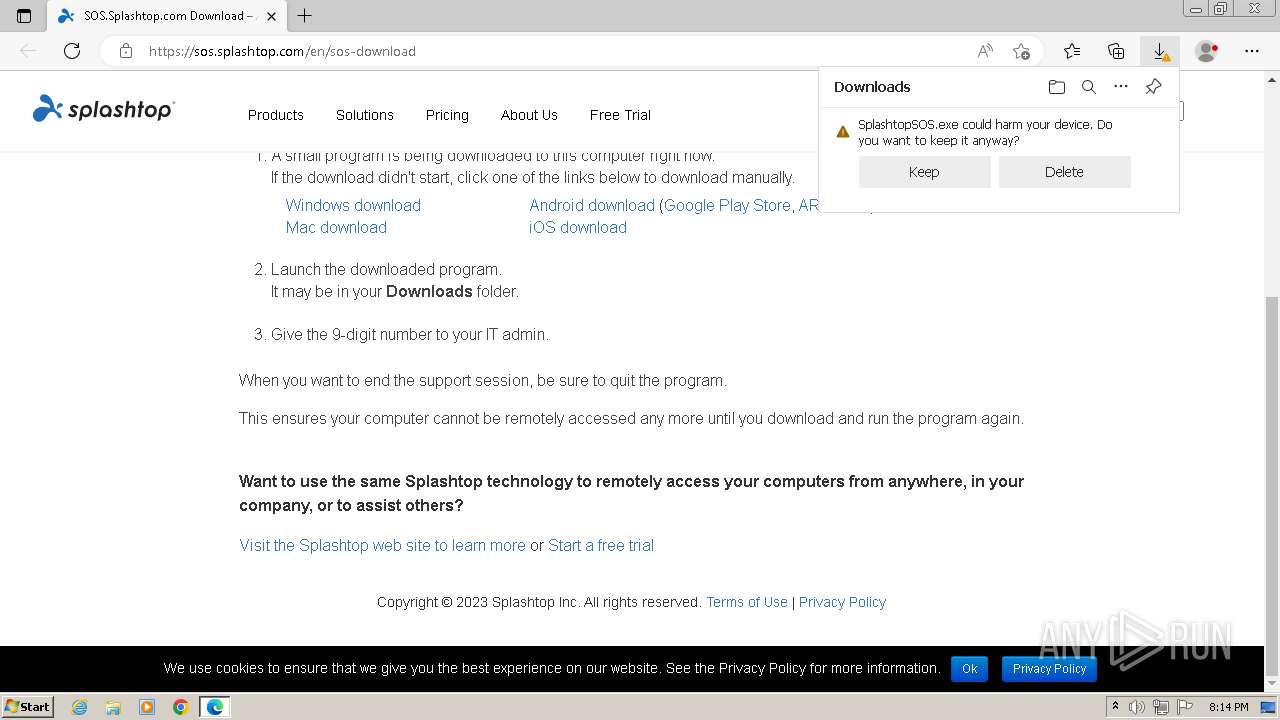
Task: Visit the Splashtop web site link
Action: [382, 545]
